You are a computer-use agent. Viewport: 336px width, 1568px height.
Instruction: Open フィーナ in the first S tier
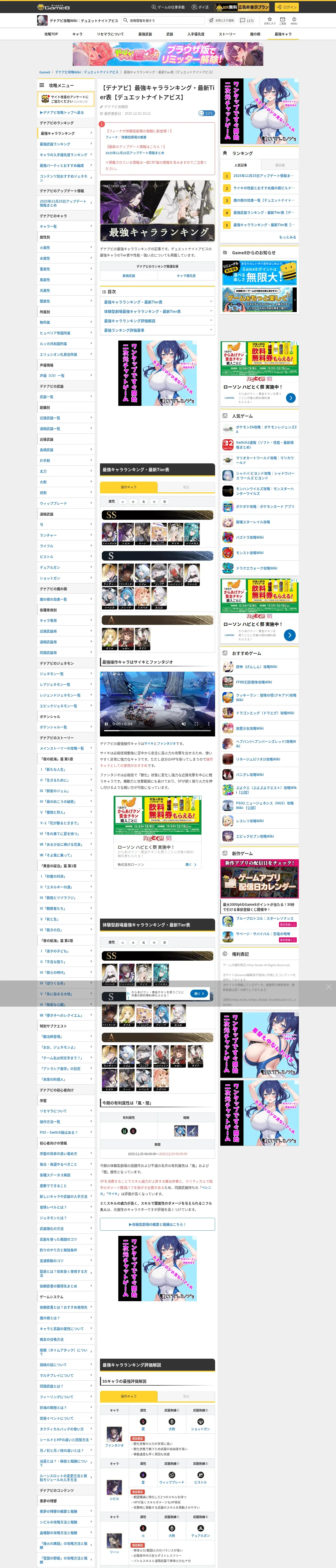click(126, 598)
